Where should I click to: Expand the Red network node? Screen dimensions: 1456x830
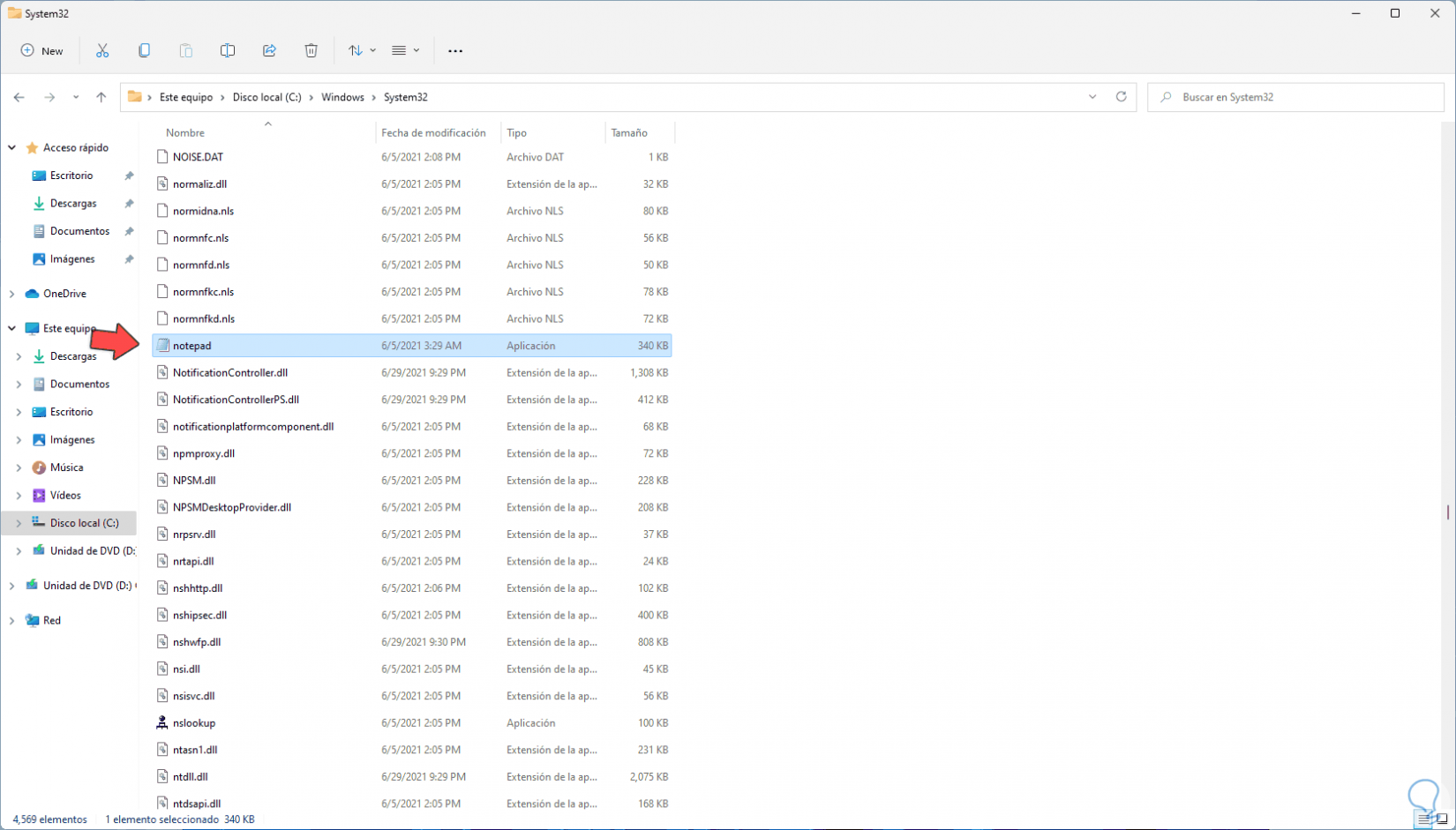pyautogui.click(x=12, y=621)
